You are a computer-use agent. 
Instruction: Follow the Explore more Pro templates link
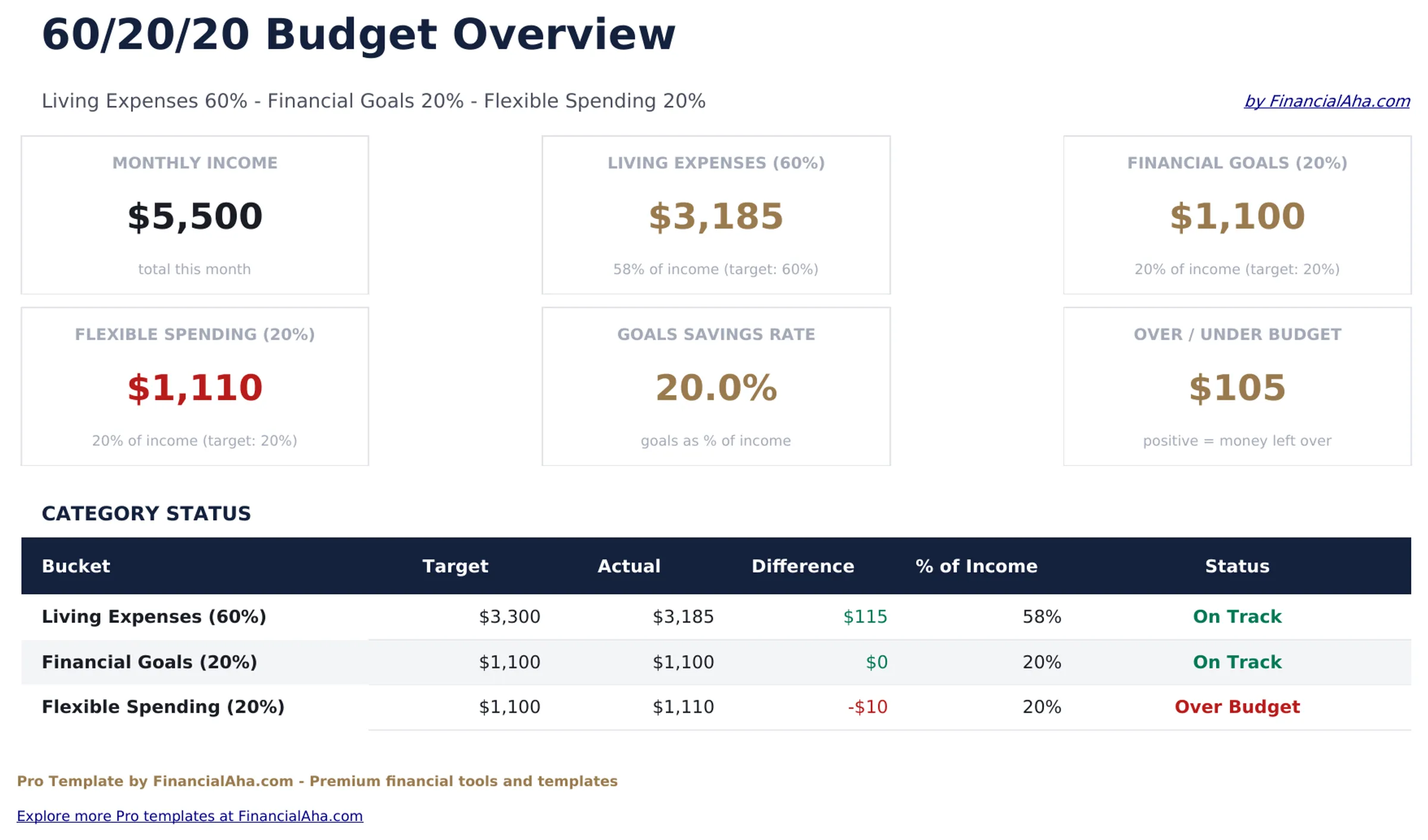pos(190,816)
